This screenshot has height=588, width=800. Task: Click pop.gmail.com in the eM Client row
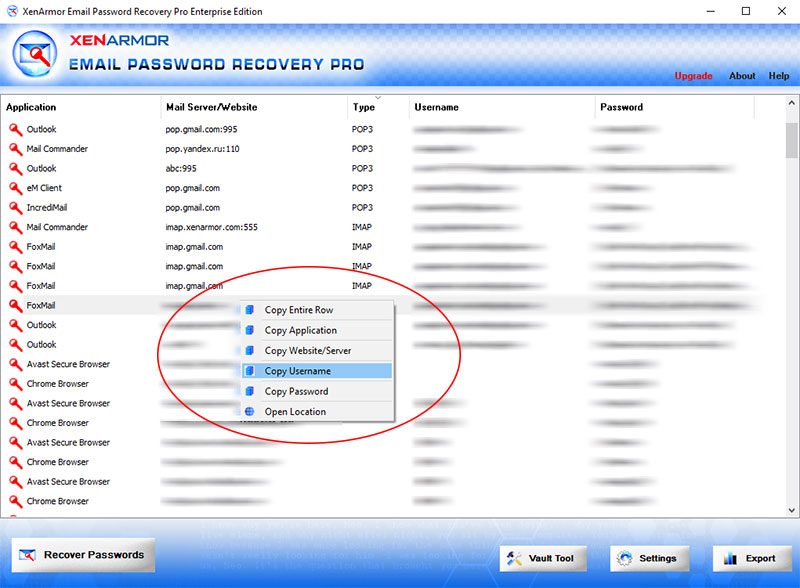coord(192,188)
